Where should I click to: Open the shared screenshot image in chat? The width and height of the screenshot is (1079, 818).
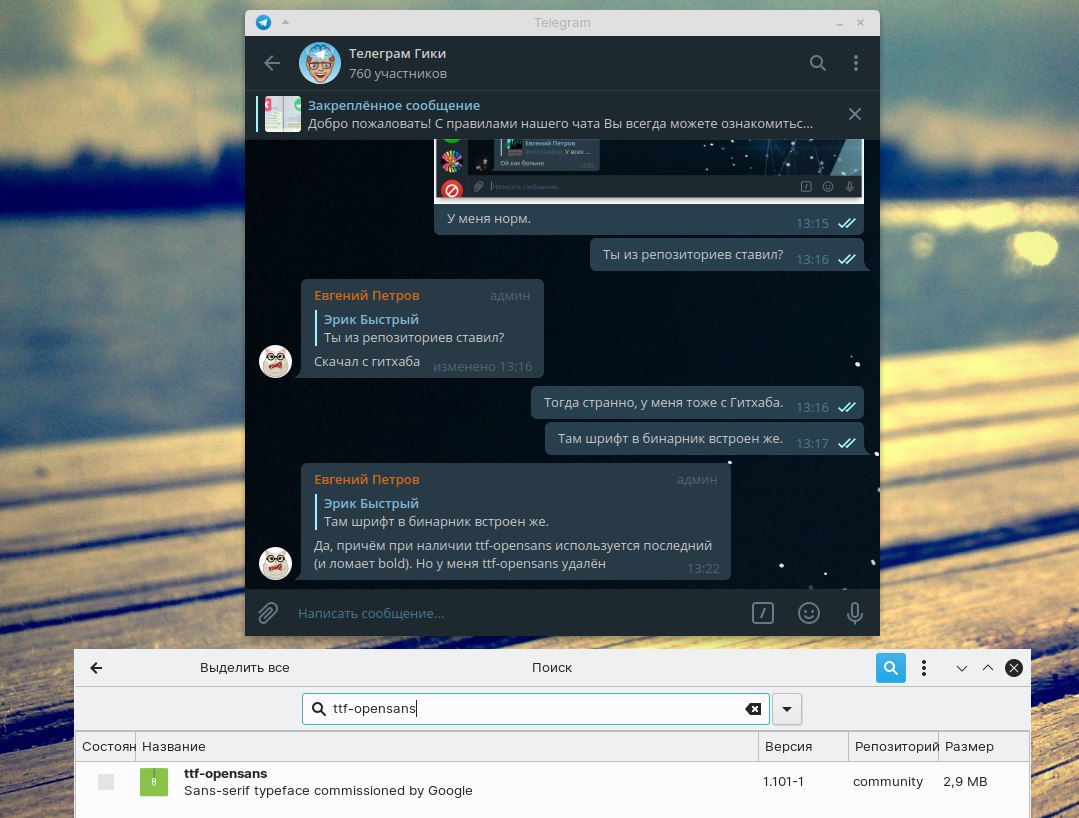point(649,169)
